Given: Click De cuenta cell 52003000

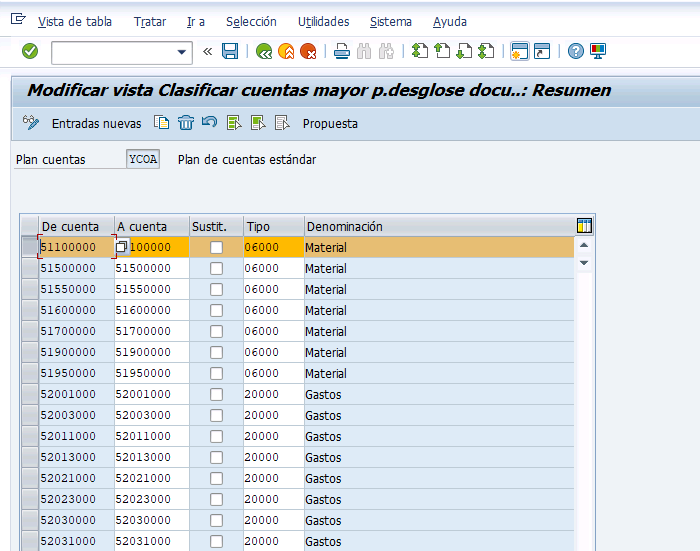Looking at the screenshot, I should pyautogui.click(x=76, y=415).
